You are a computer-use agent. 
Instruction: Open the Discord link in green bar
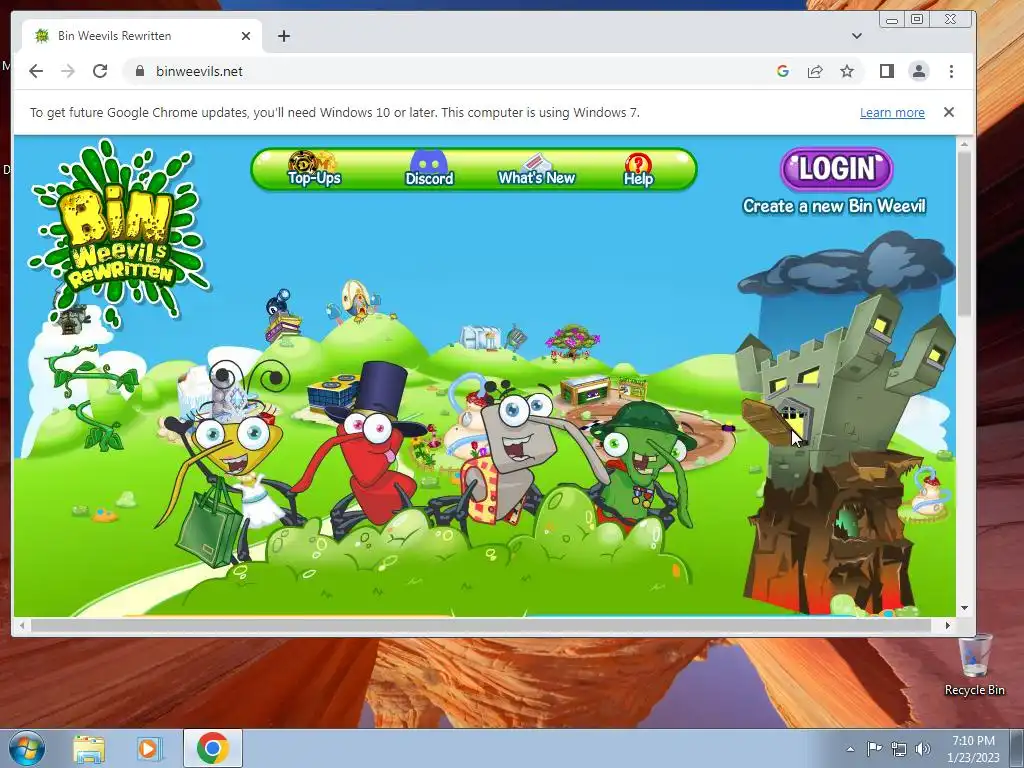(x=428, y=169)
